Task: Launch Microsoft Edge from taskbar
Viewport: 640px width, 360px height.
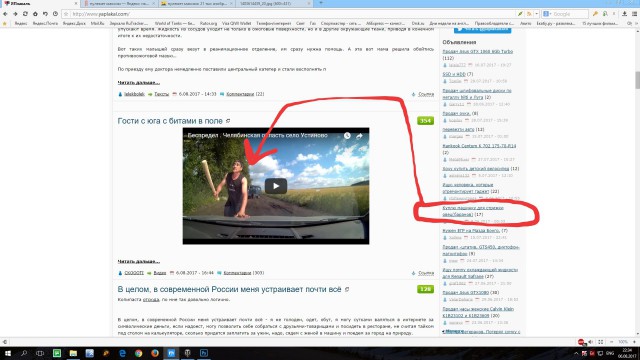Action: pyautogui.click(x=122, y=353)
